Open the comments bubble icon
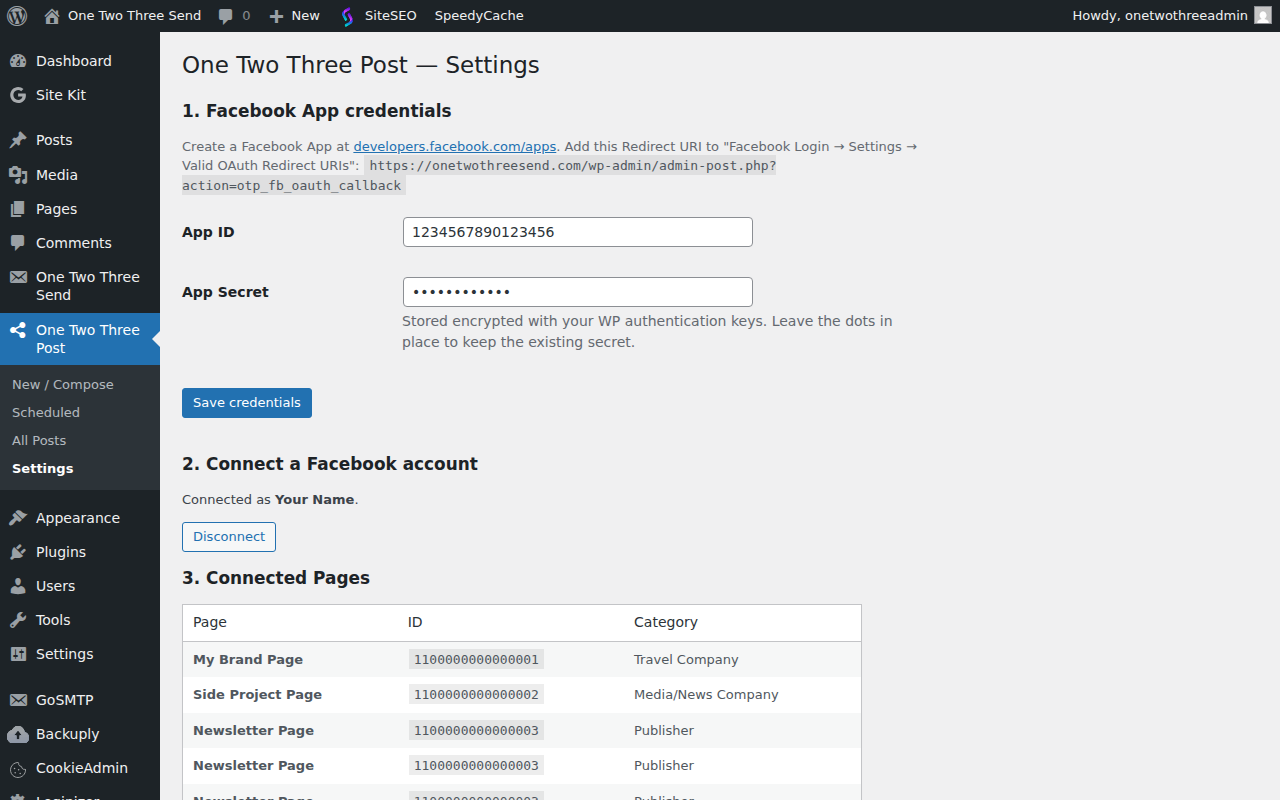Screen dimensions: 1280x800 226,16
